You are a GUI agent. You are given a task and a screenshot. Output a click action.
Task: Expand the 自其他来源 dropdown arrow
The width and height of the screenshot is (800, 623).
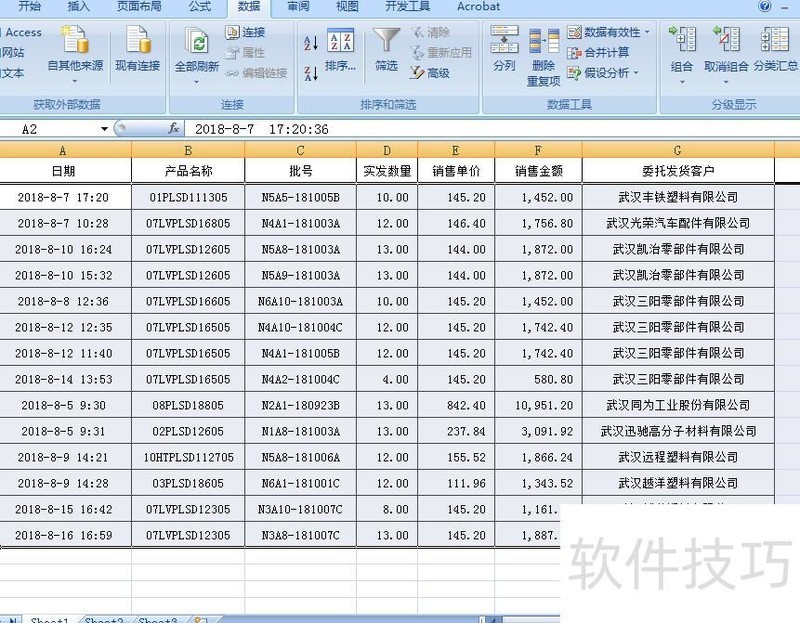pyautogui.click(x=76, y=82)
